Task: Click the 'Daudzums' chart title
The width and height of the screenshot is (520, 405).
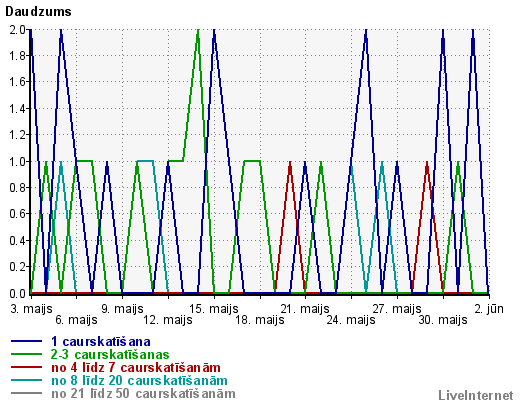Action: (x=38, y=12)
